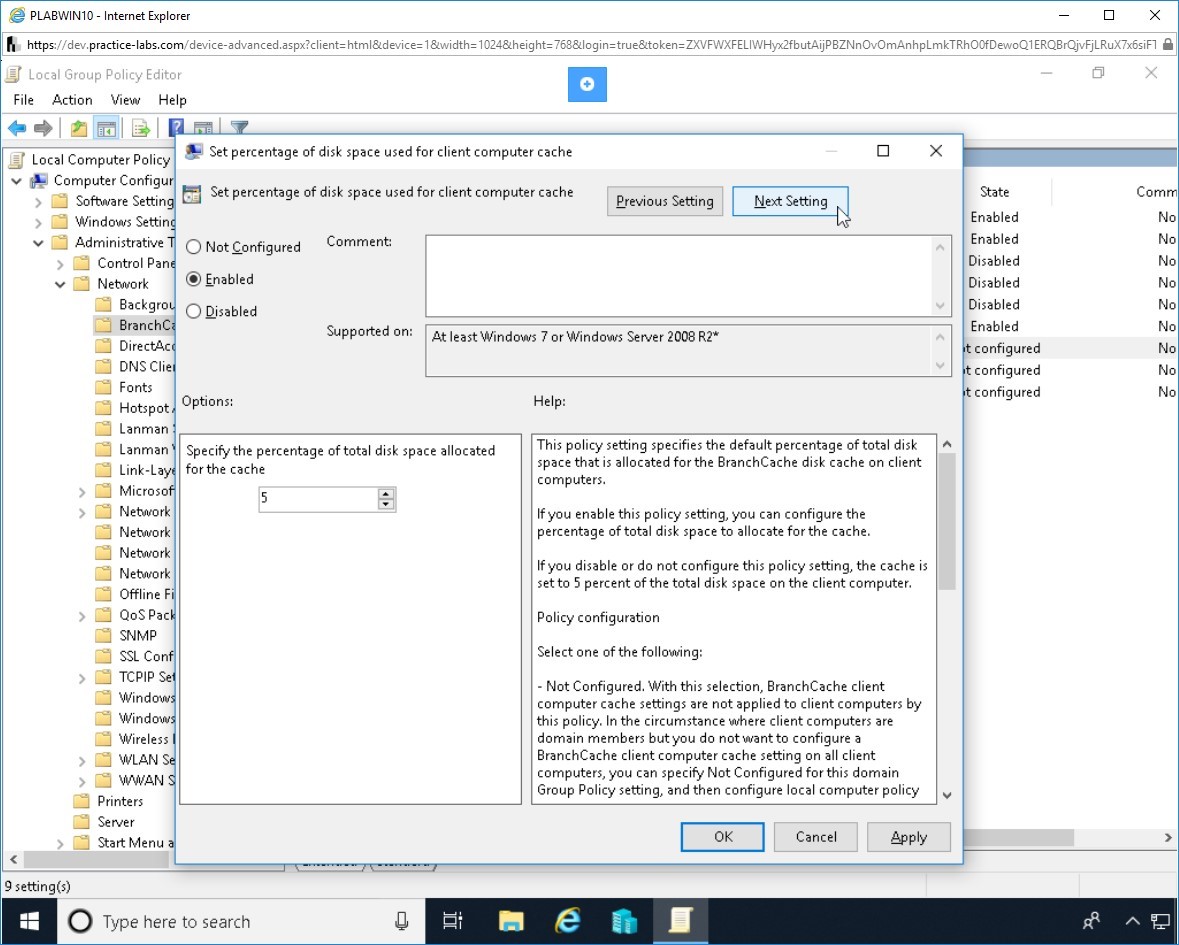Click the Printers folder icon in tree
The height and width of the screenshot is (945, 1179).
81,801
